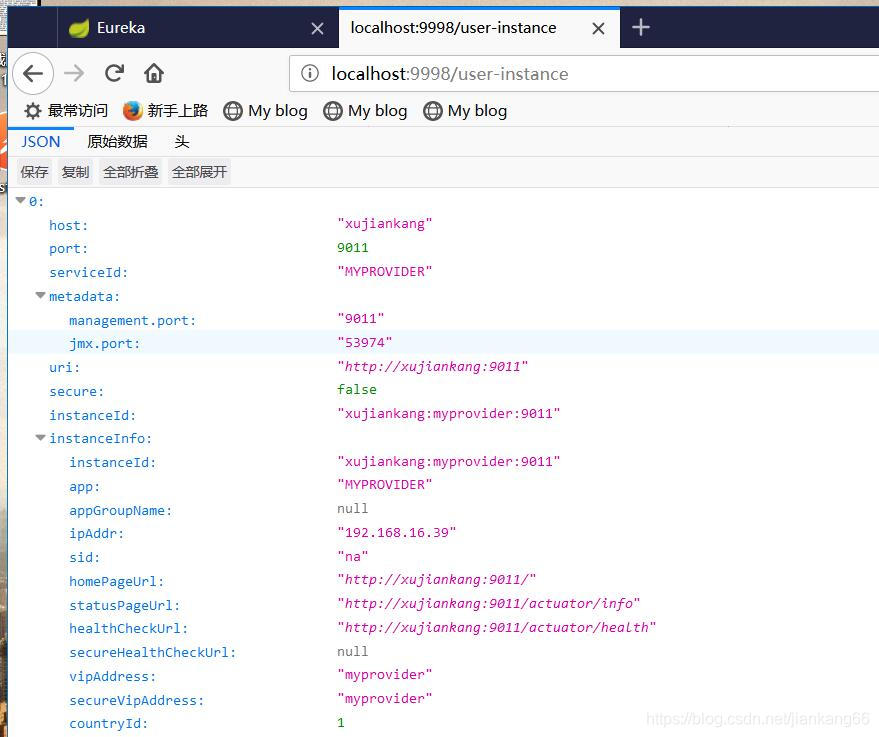The width and height of the screenshot is (879, 737).
Task: Focus the address bar URL field
Action: [x=584, y=73]
